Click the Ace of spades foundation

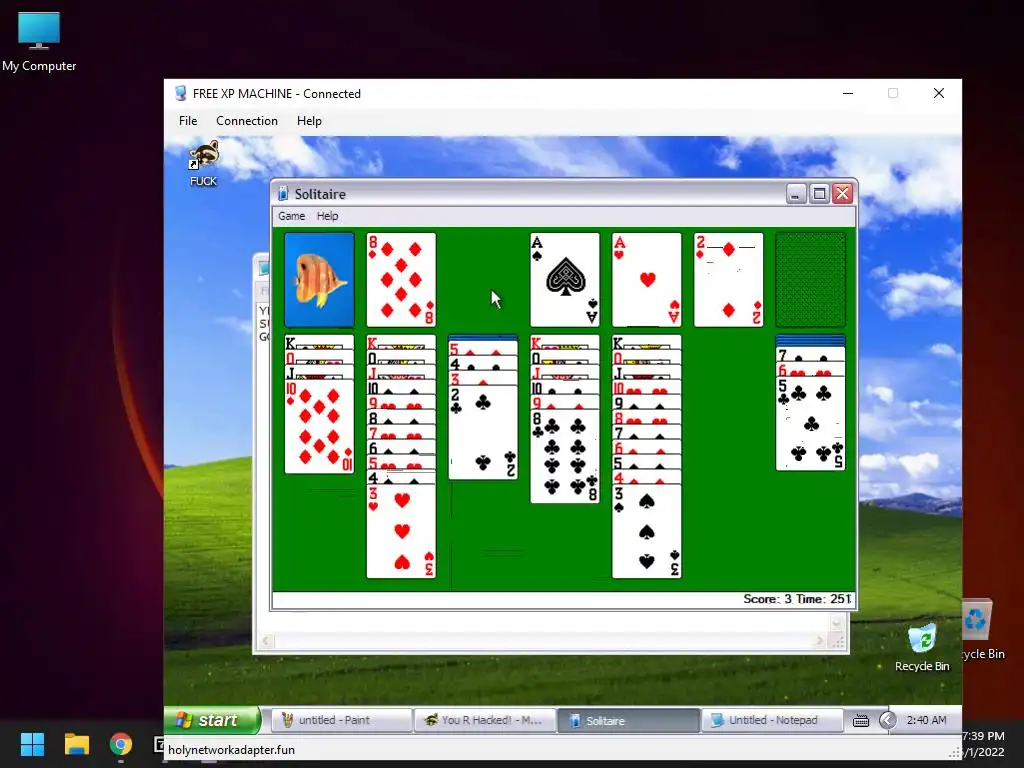565,280
